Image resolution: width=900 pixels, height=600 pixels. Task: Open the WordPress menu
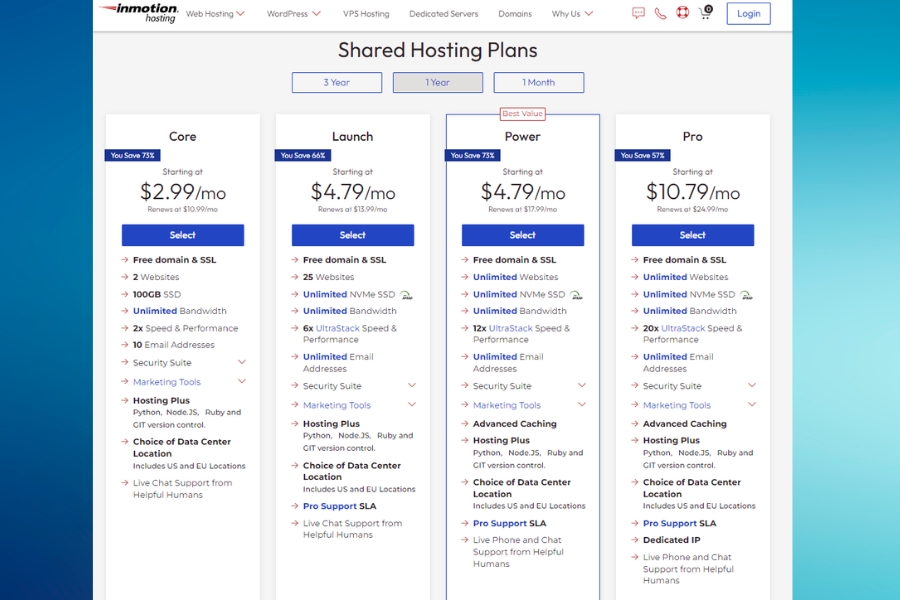pyautogui.click(x=293, y=14)
